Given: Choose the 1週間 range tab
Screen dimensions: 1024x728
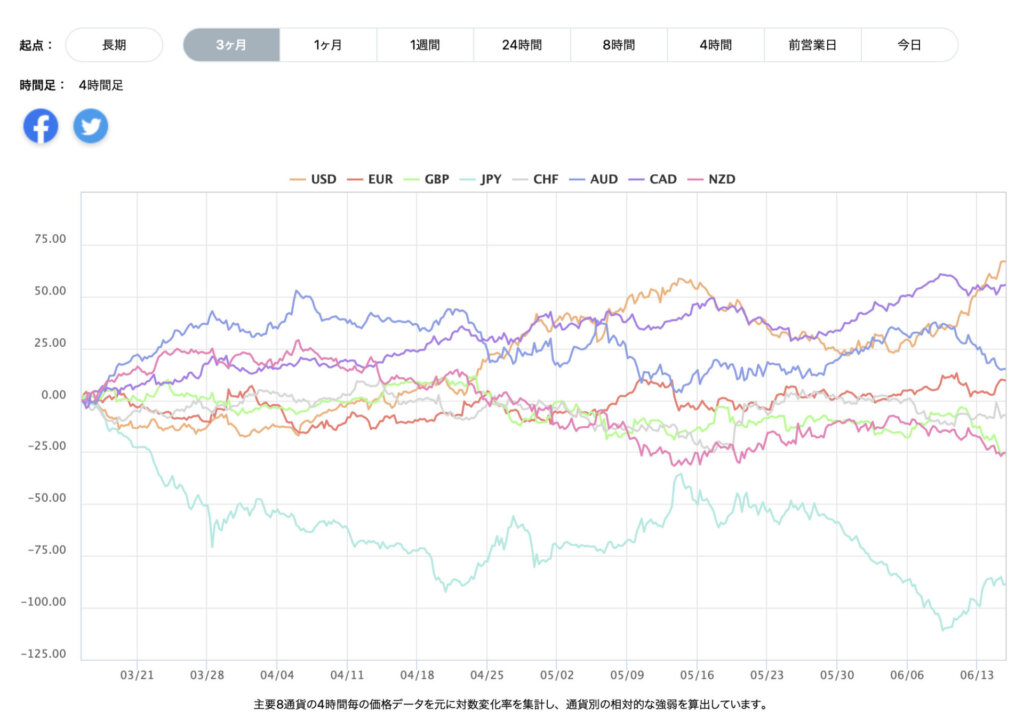Looking at the screenshot, I should [x=425, y=45].
